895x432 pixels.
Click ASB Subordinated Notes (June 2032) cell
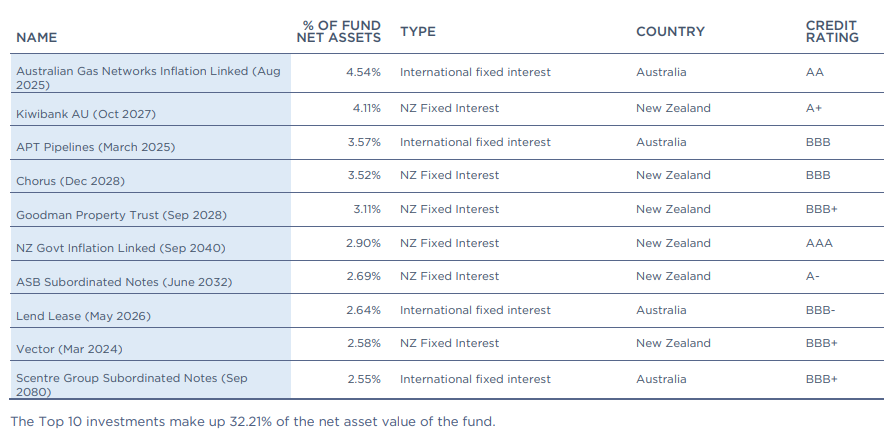(x=125, y=282)
